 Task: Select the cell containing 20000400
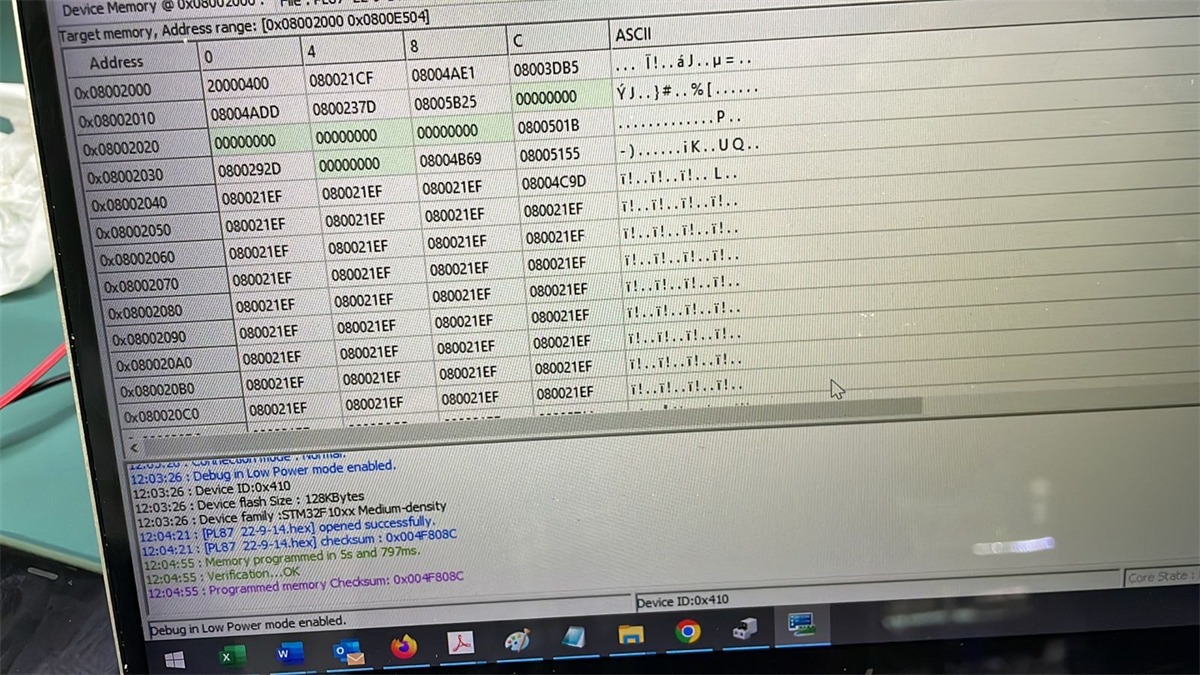238,85
